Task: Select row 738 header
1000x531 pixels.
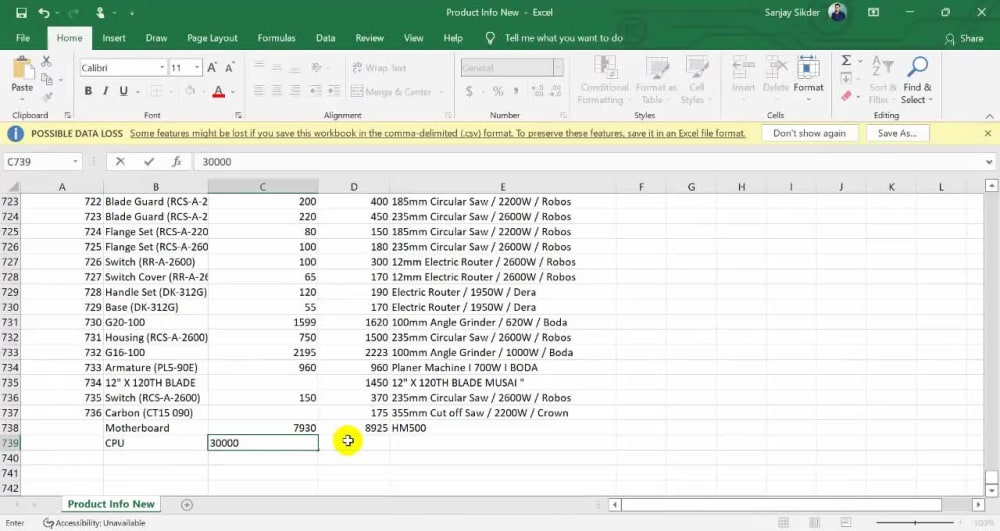Action: (x=10, y=428)
